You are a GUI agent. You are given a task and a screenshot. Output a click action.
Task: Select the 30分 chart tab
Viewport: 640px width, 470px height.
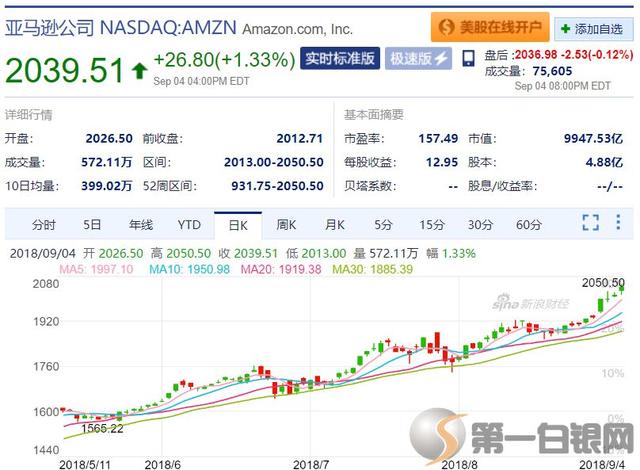pos(480,225)
